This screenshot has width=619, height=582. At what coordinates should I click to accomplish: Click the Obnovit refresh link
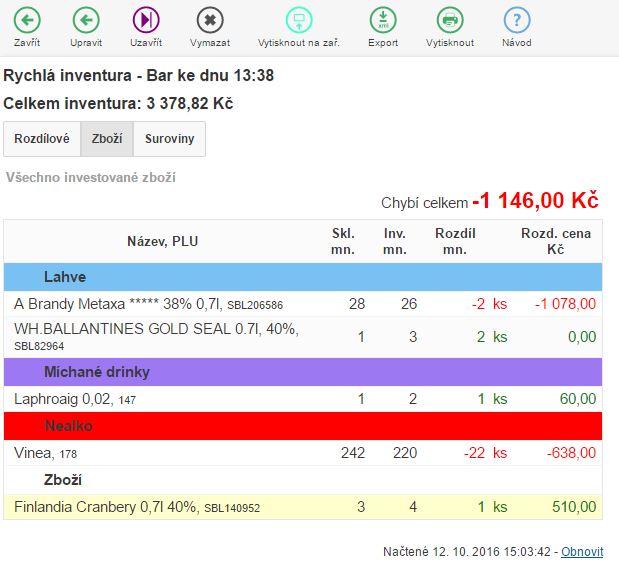click(581, 552)
